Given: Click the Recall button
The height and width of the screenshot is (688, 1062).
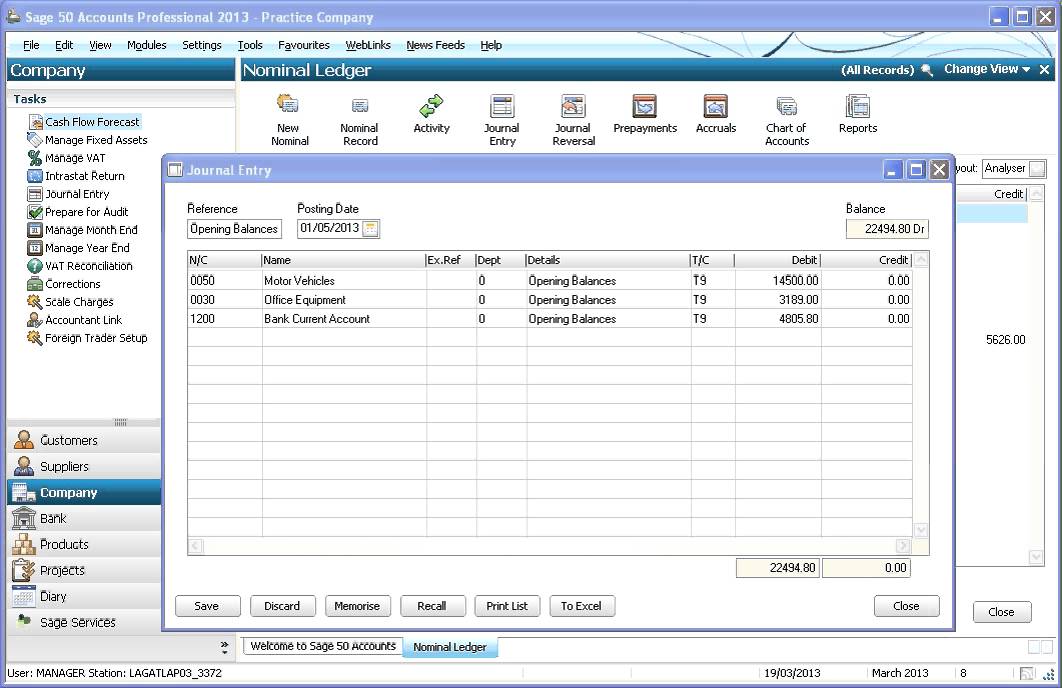Looking at the screenshot, I should pyautogui.click(x=432, y=606).
